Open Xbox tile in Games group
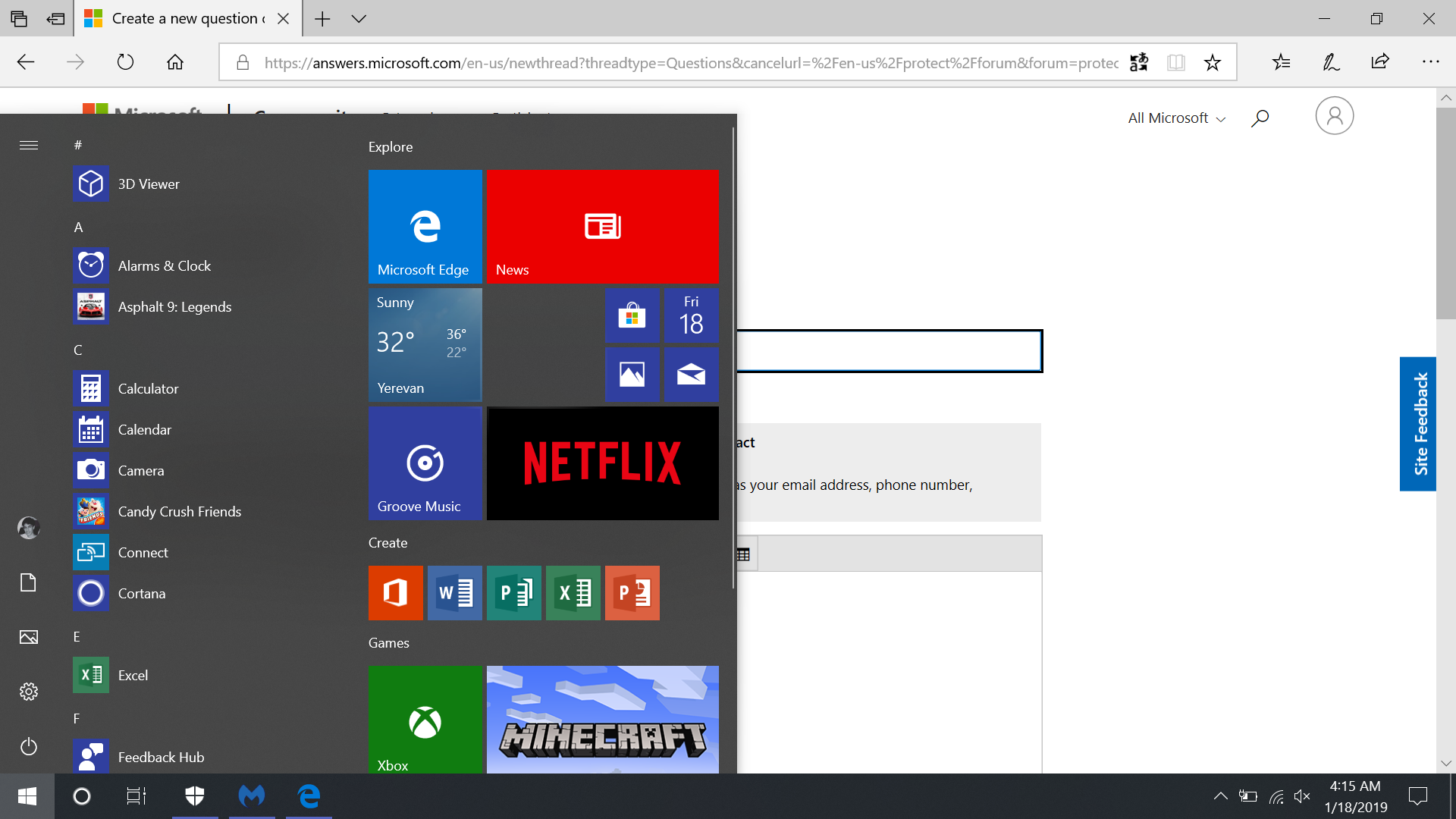Image resolution: width=1456 pixels, height=819 pixels. [425, 720]
